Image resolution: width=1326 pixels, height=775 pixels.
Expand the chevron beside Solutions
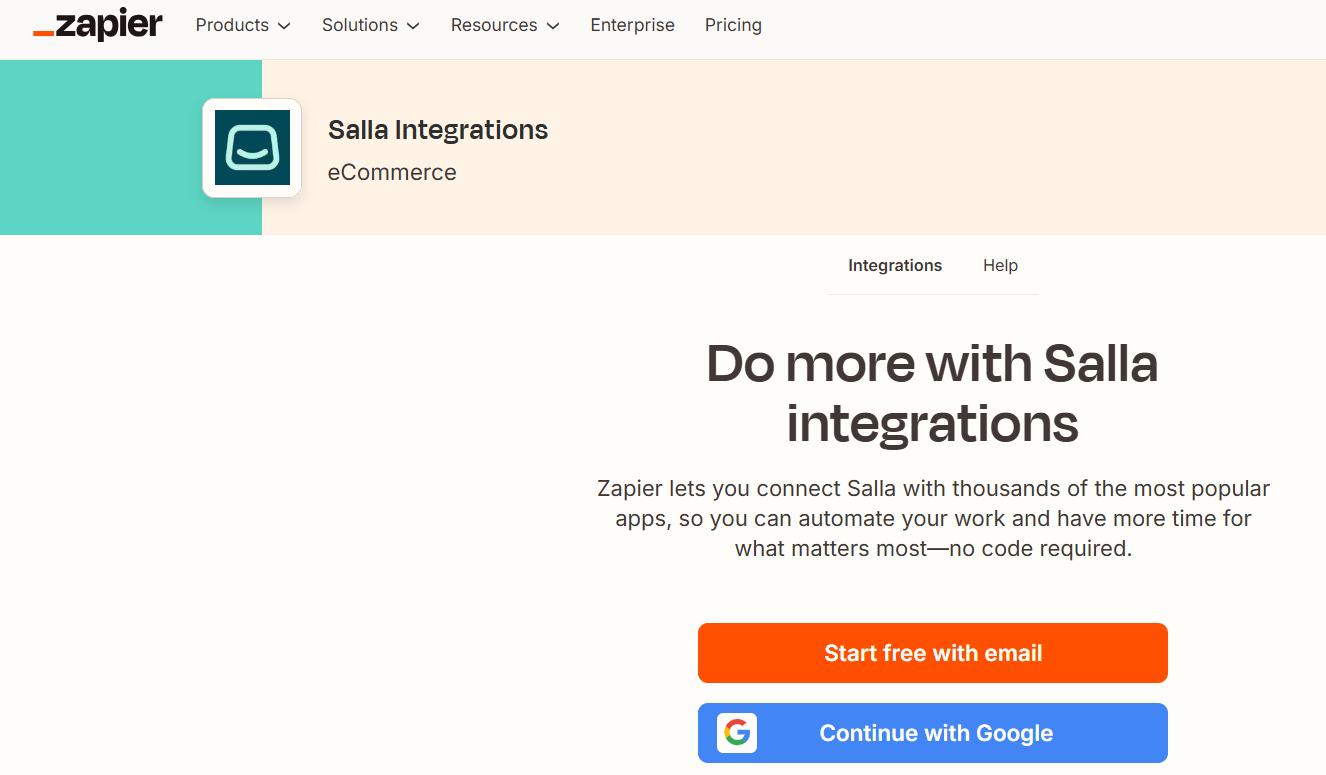[x=413, y=26]
